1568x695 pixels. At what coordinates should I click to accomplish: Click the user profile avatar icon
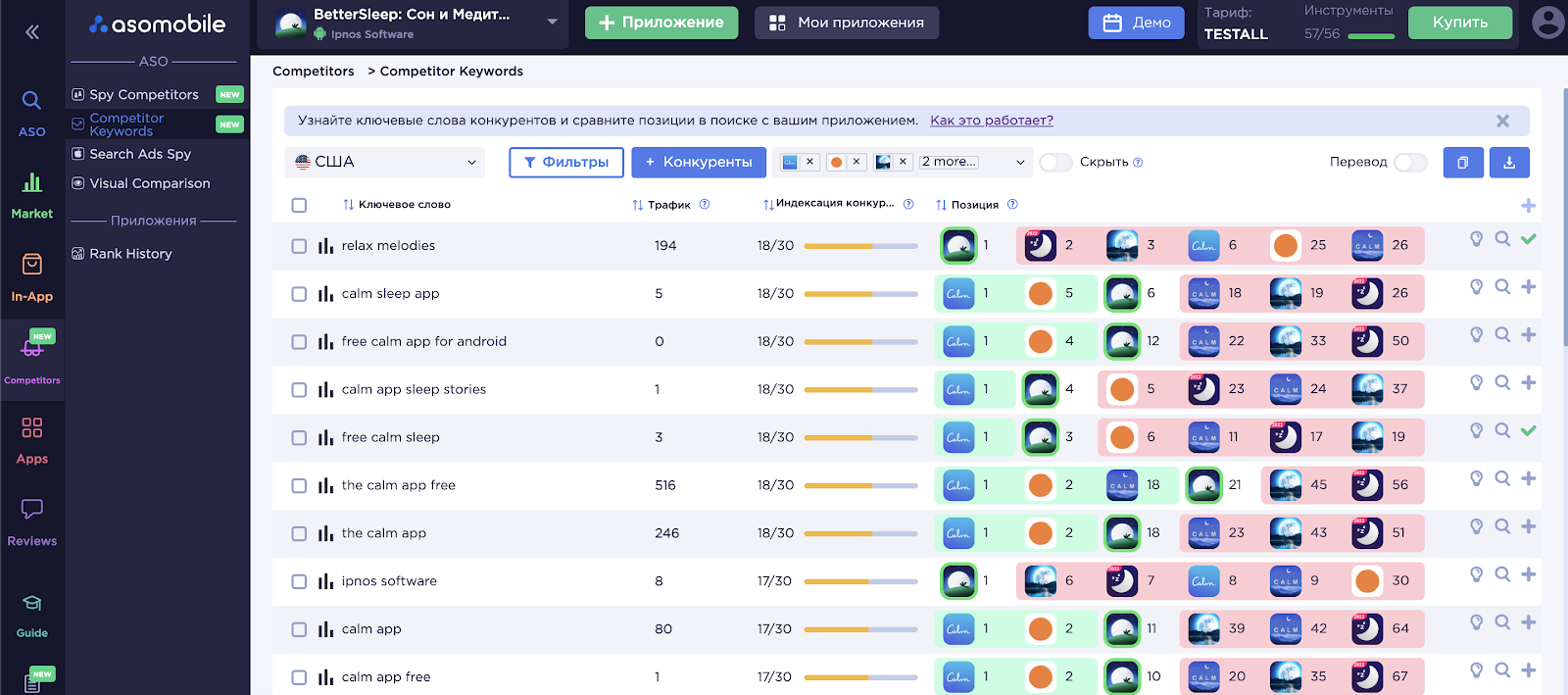pos(1547,22)
